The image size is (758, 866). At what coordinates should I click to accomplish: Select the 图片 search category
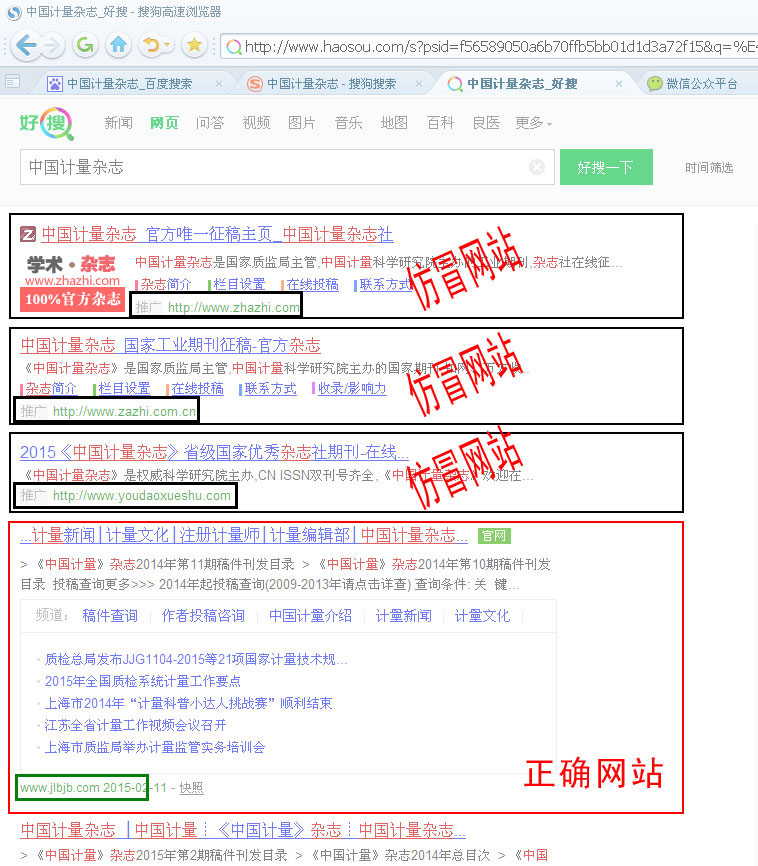[x=301, y=123]
